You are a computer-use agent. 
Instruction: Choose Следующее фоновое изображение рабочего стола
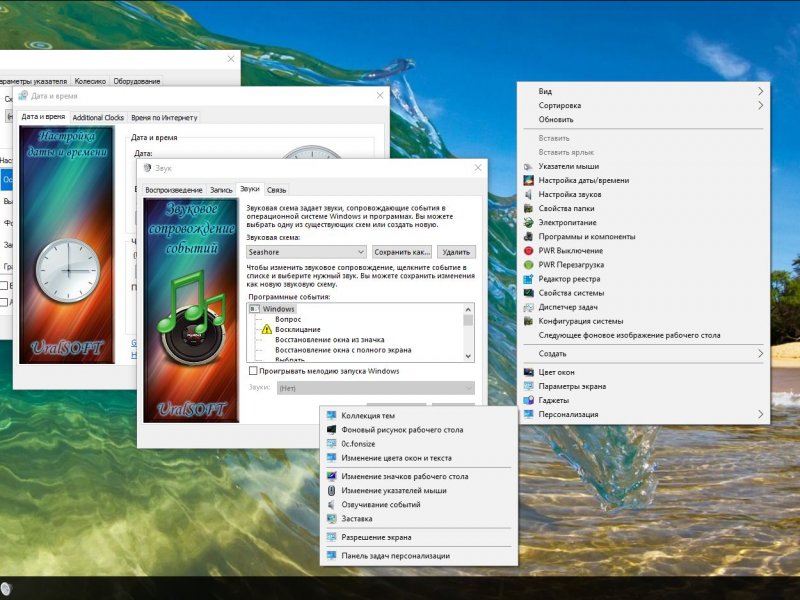[x=630, y=335]
